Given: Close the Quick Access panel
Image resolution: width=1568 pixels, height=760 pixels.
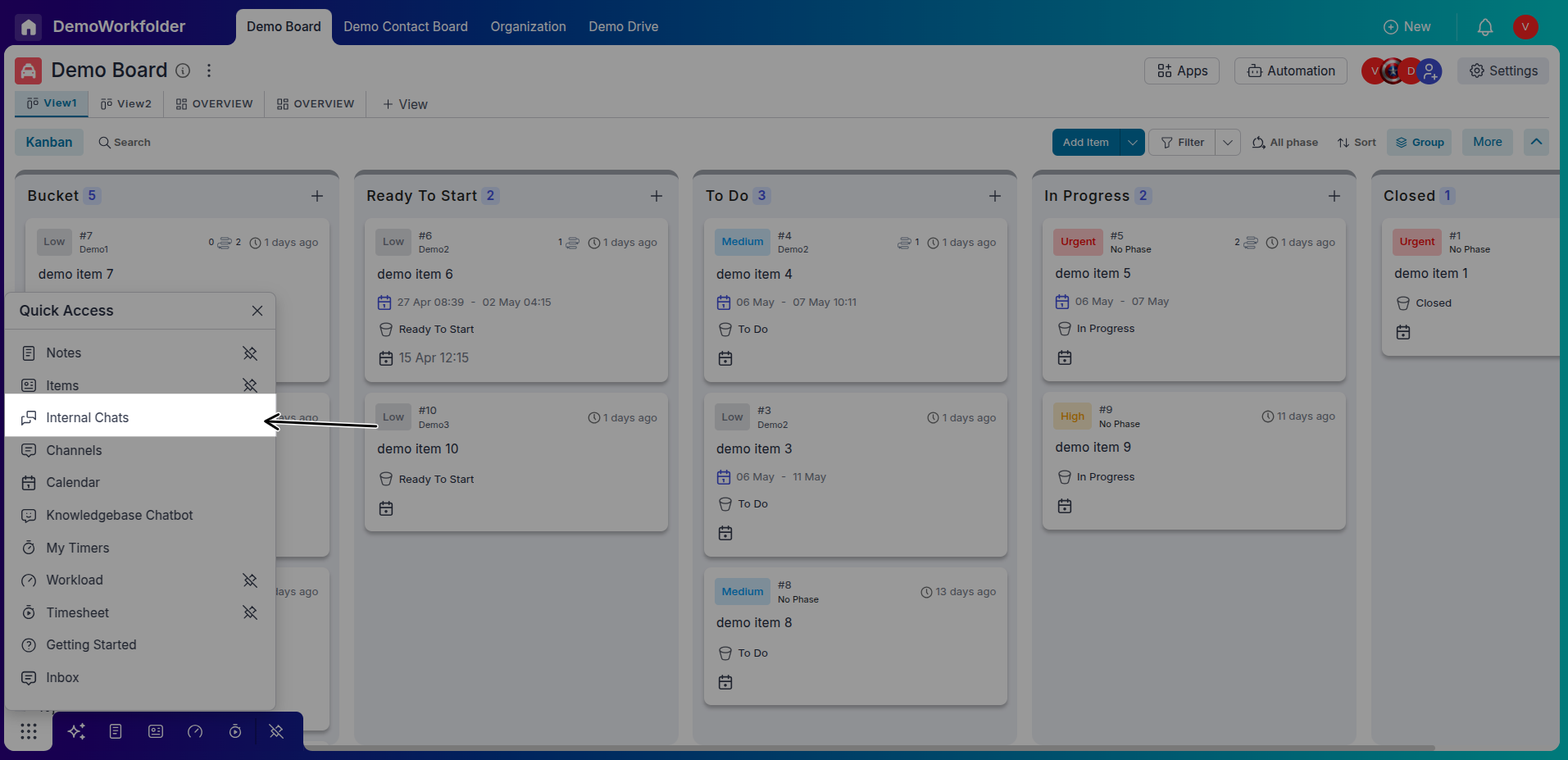Looking at the screenshot, I should click(257, 311).
